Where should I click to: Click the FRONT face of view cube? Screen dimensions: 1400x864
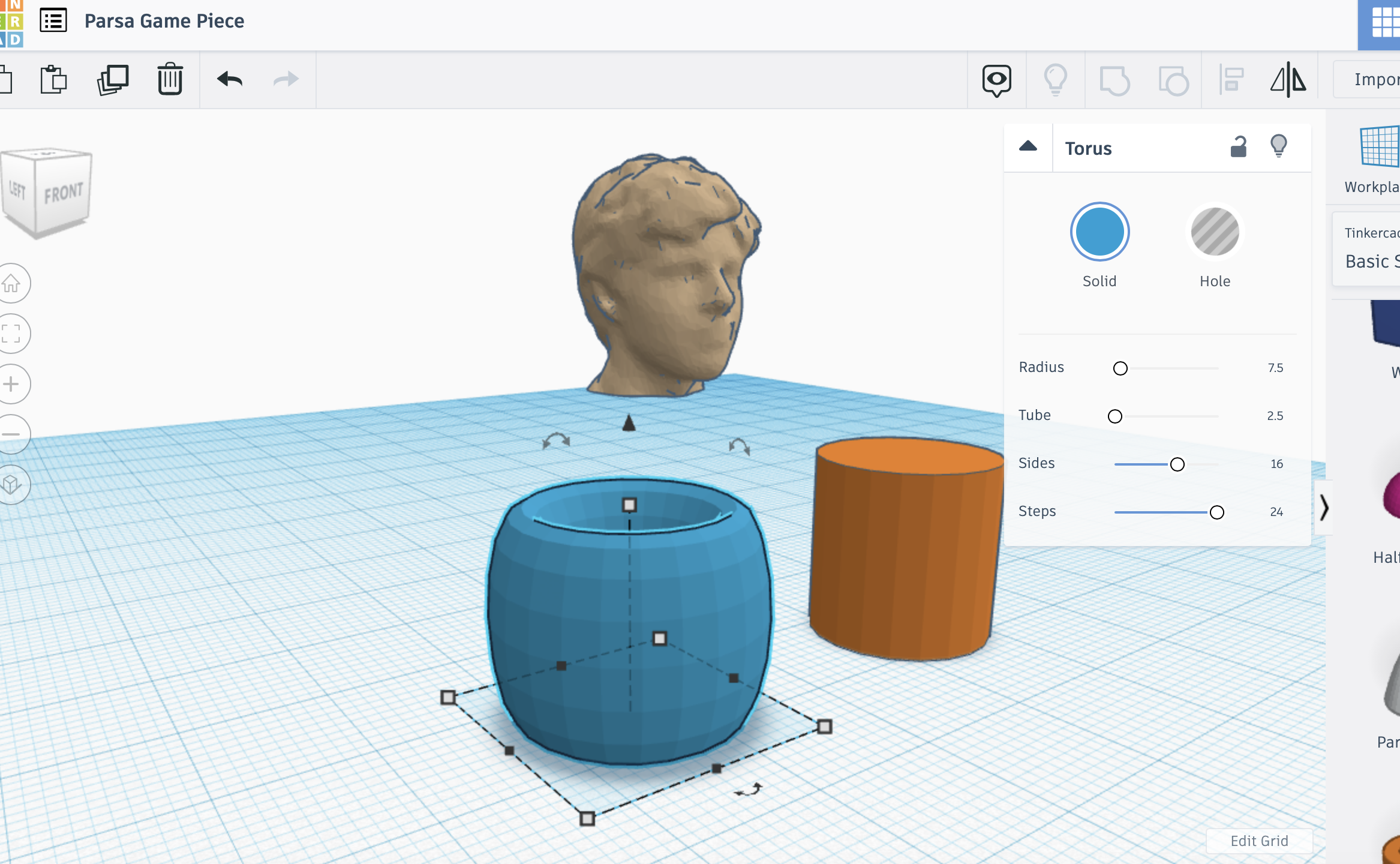click(63, 194)
